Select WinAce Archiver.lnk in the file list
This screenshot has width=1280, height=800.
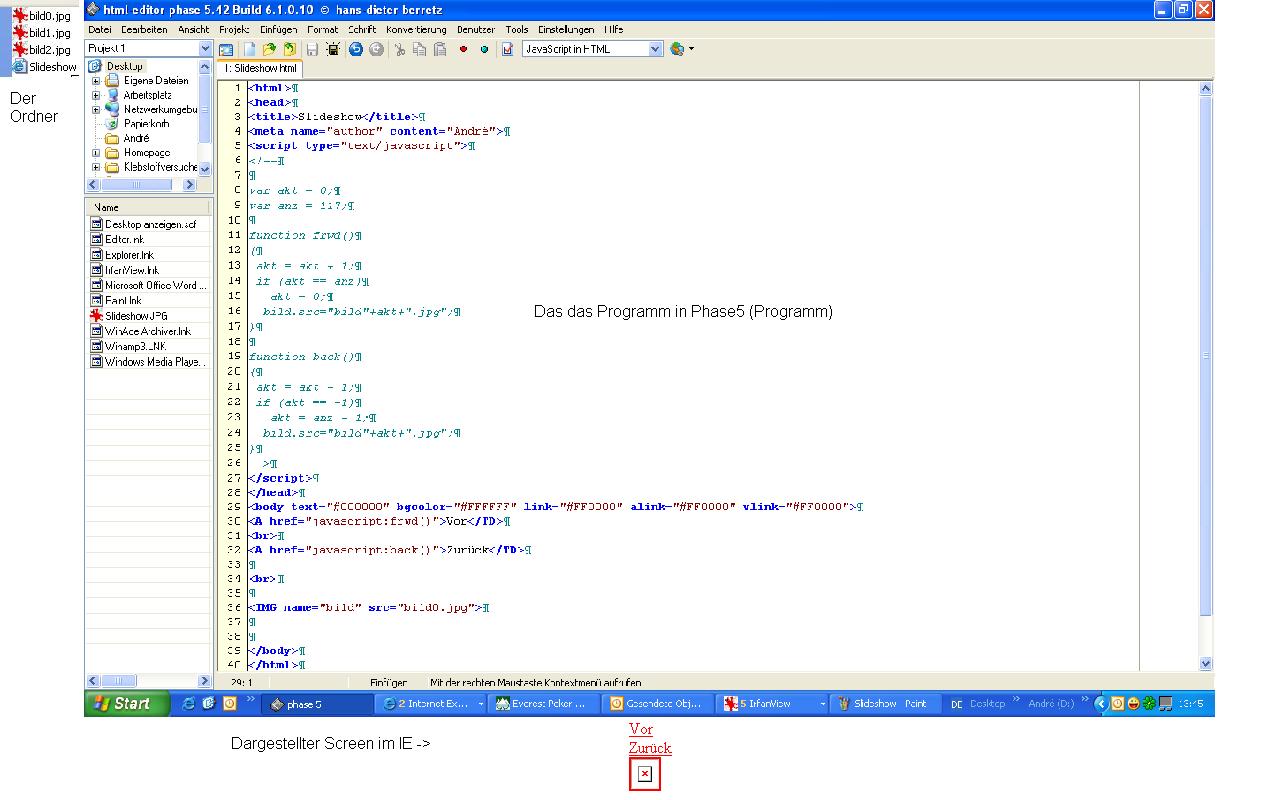[x=141, y=331]
